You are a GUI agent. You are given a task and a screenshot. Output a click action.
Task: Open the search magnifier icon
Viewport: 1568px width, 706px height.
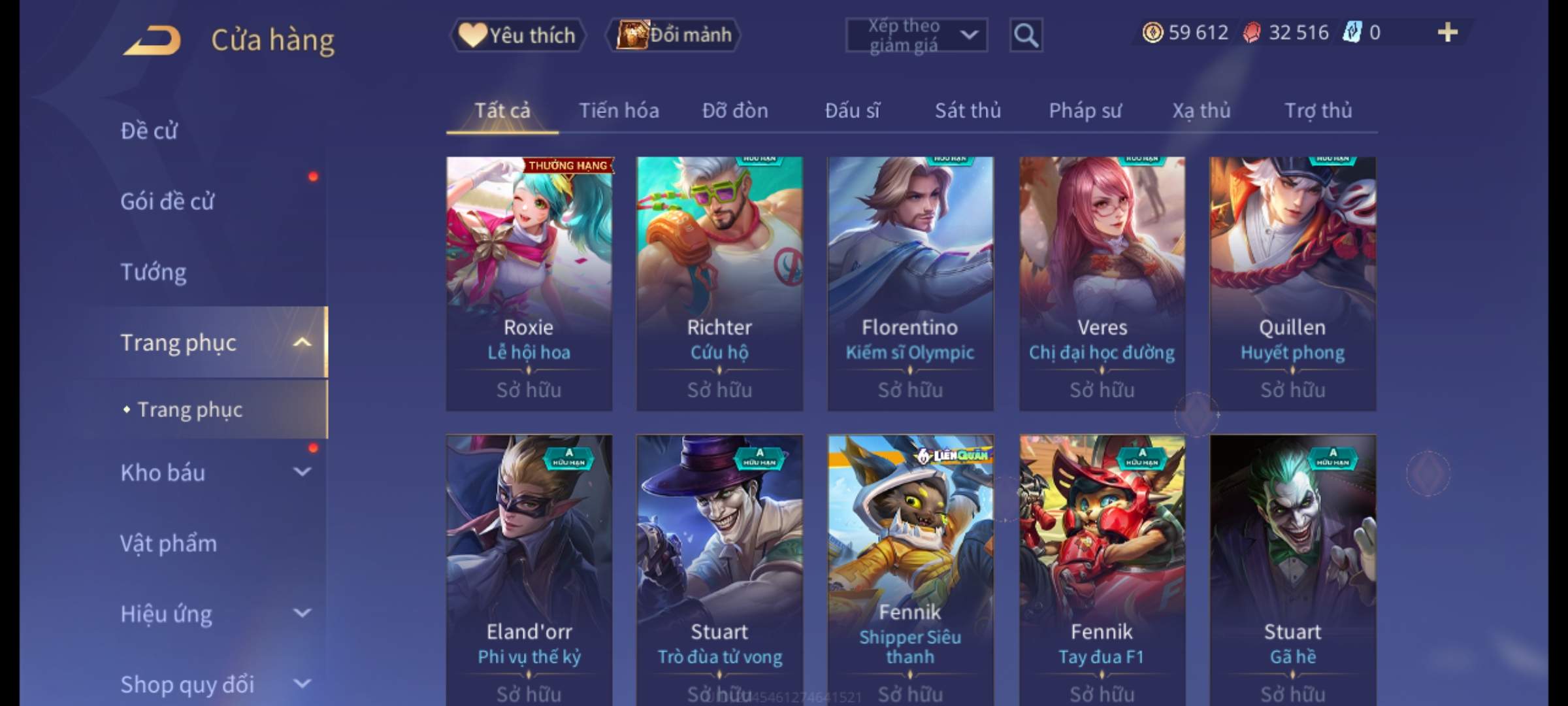pos(1026,35)
